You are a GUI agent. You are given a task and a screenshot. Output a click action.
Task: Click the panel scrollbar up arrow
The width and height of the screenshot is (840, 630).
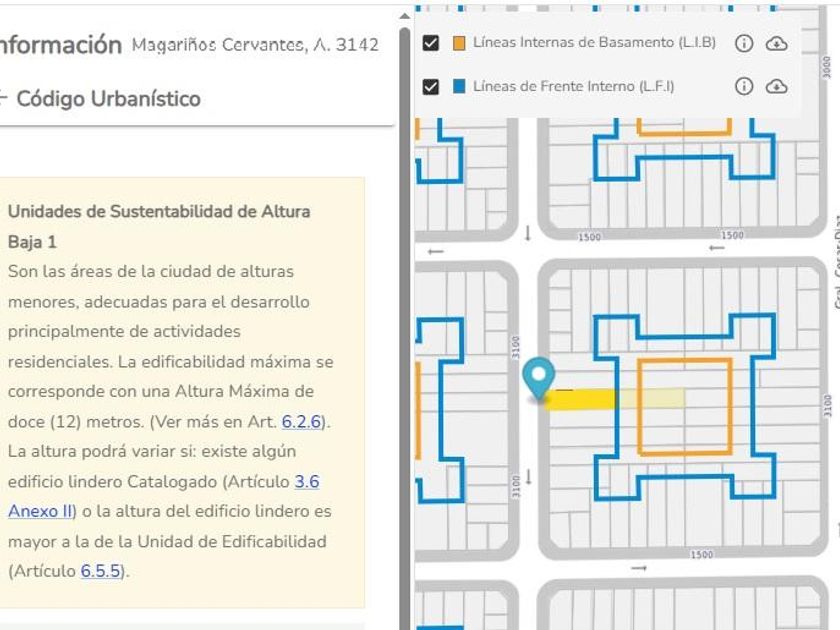click(404, 17)
